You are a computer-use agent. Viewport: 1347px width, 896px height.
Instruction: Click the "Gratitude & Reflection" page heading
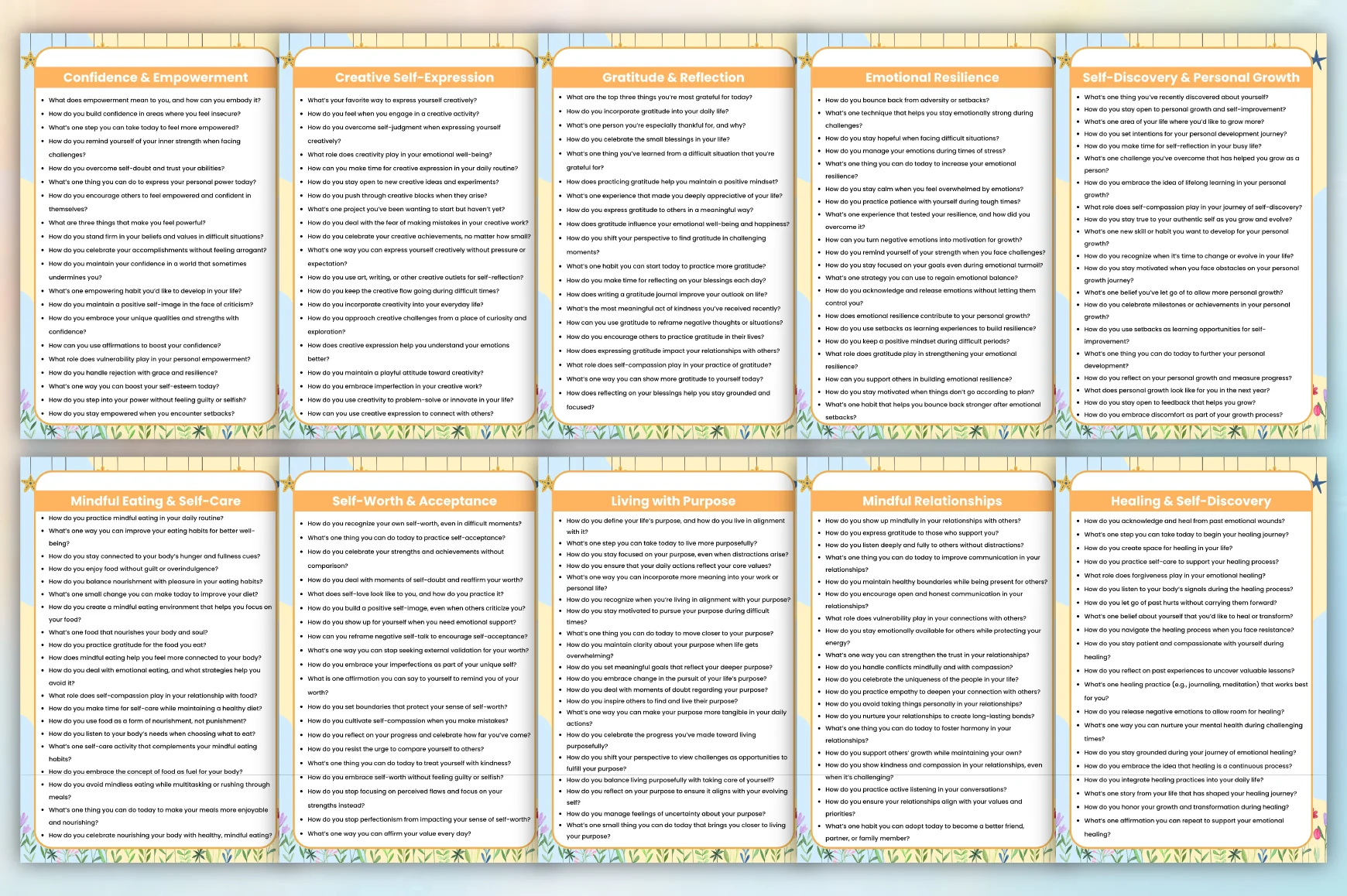tap(673, 77)
